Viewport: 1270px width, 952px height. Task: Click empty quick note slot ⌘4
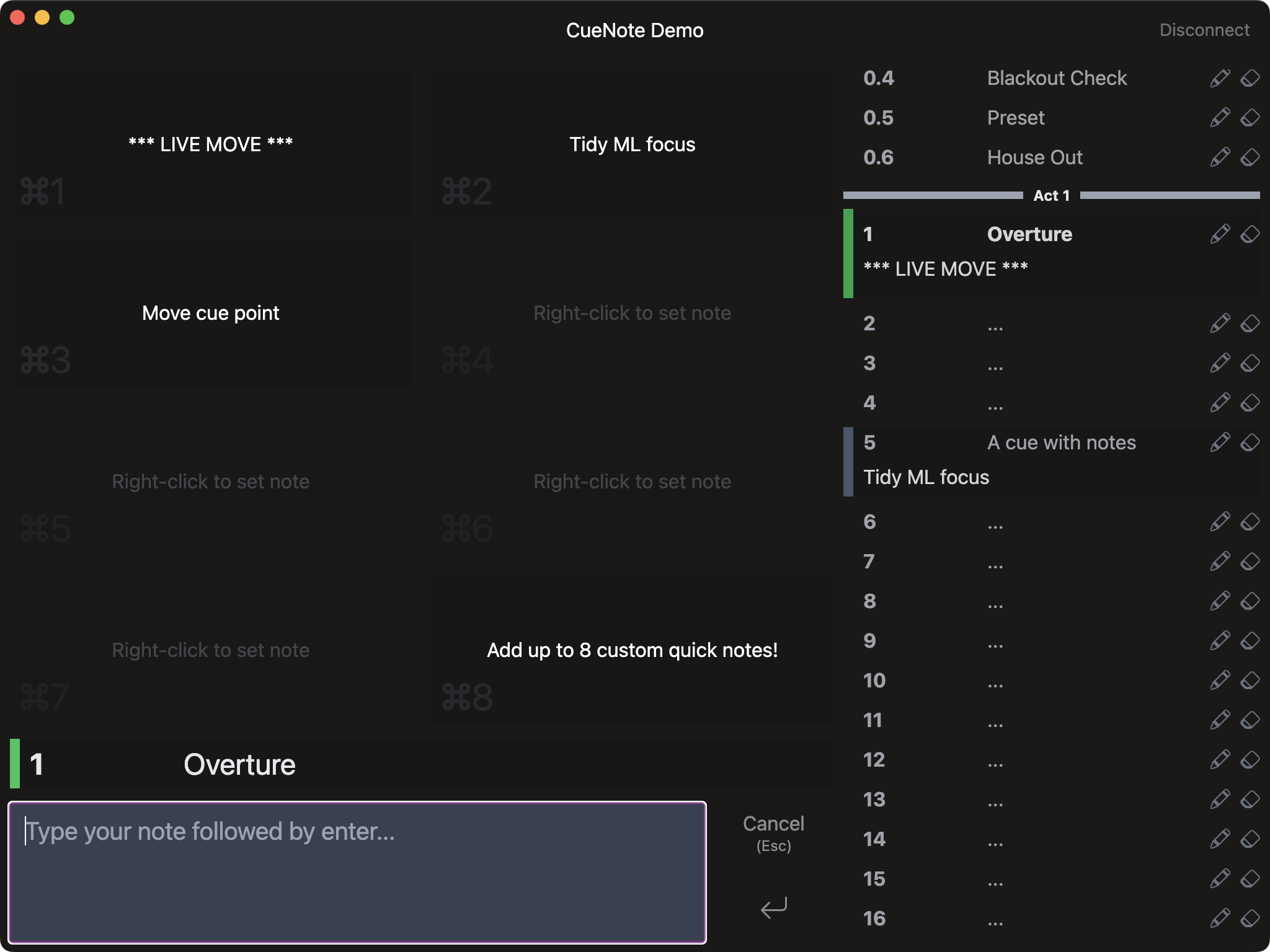point(632,312)
